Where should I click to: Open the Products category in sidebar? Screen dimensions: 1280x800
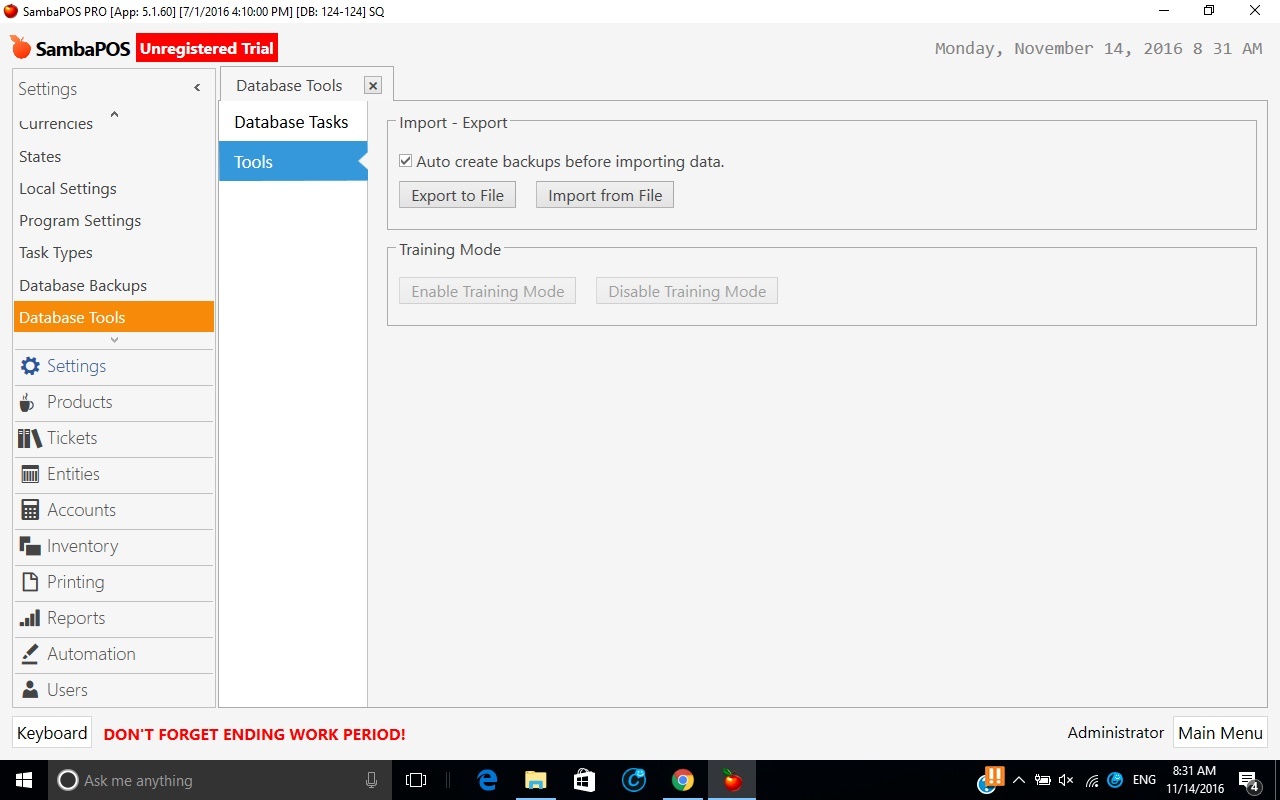click(114, 402)
